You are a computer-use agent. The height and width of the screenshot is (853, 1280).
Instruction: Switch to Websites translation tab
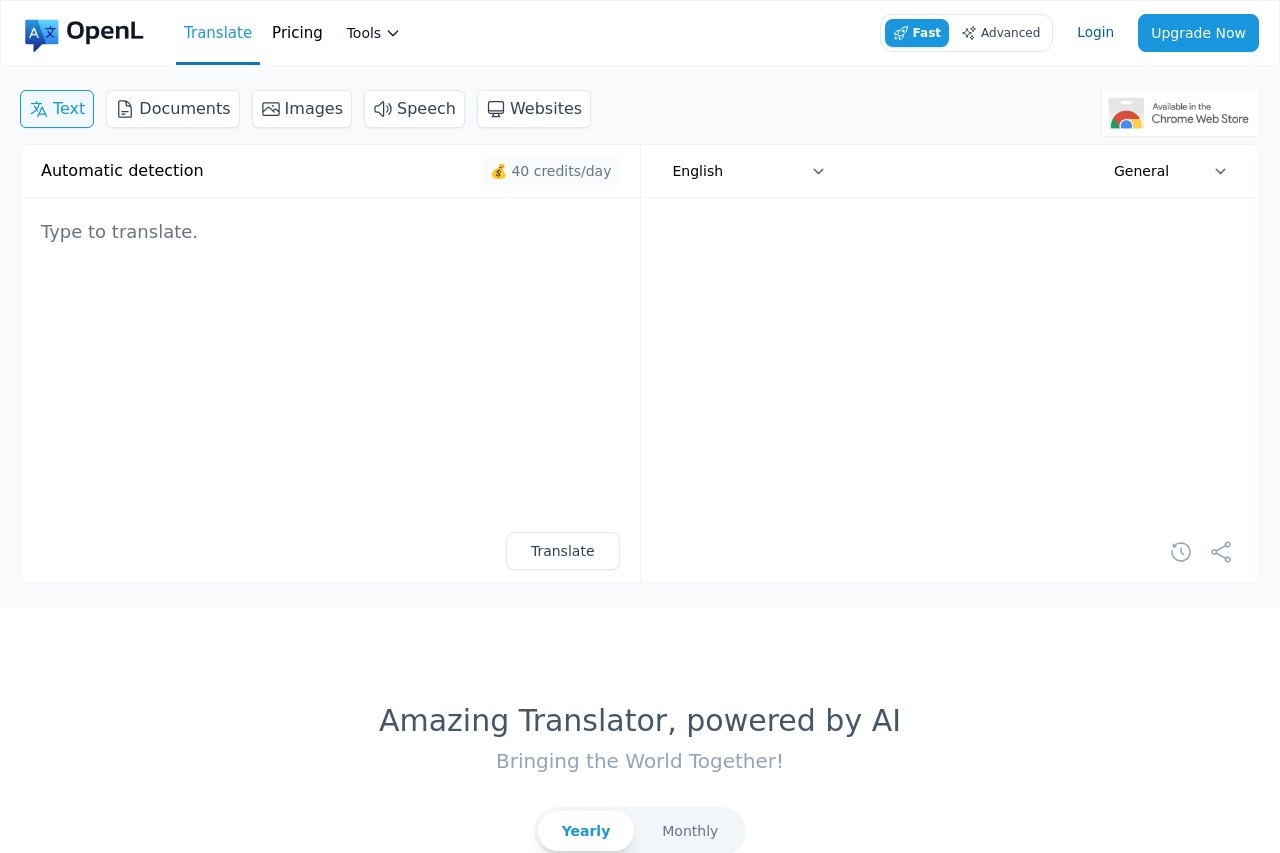point(534,109)
